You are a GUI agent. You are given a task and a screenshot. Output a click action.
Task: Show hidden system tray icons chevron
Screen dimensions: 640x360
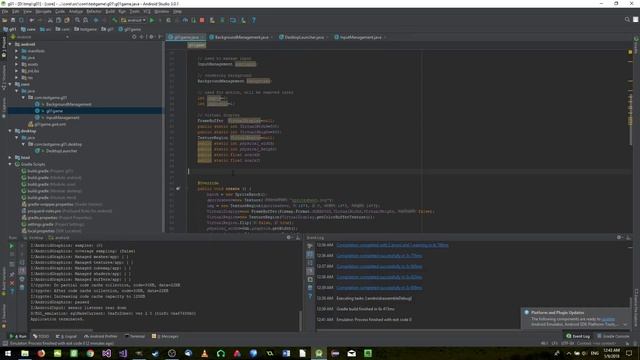click(569, 353)
